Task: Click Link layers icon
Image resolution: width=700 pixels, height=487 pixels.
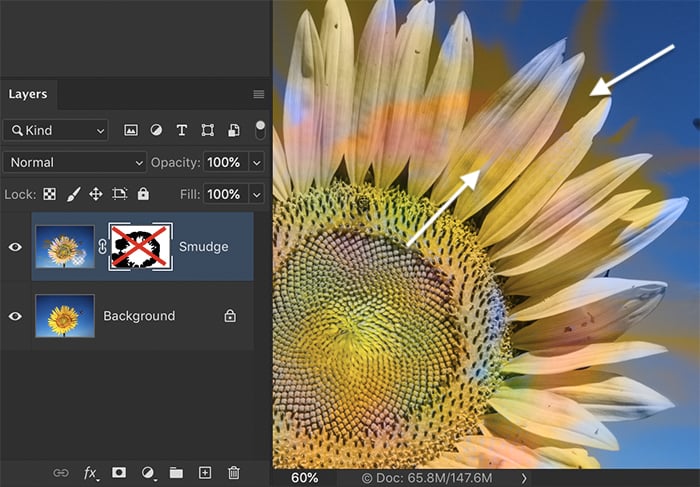Action: point(61,473)
